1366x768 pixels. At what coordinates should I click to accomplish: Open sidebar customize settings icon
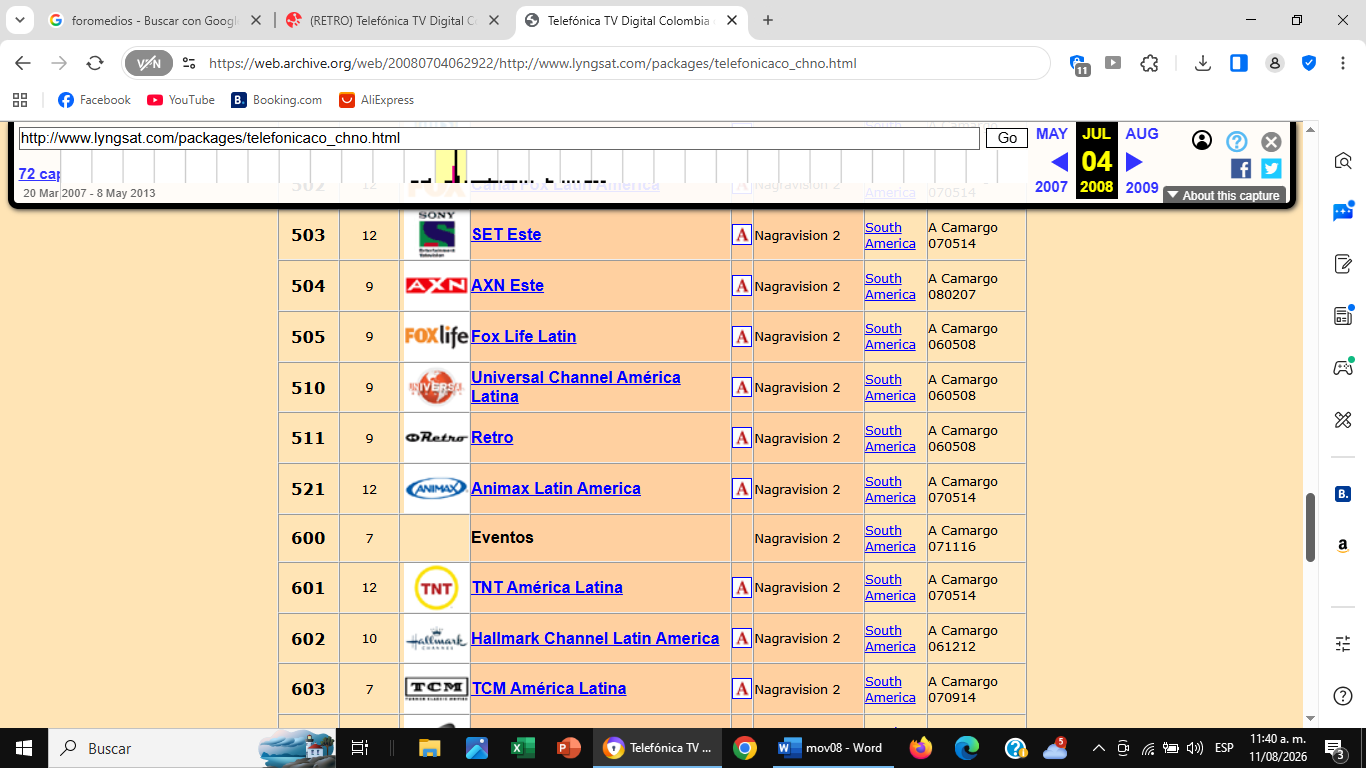[1342, 644]
